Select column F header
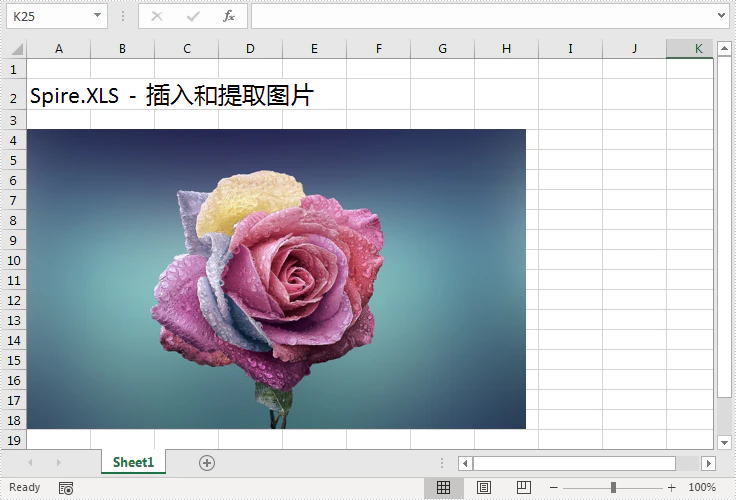Screen dimensions: 736x500 tap(379, 48)
